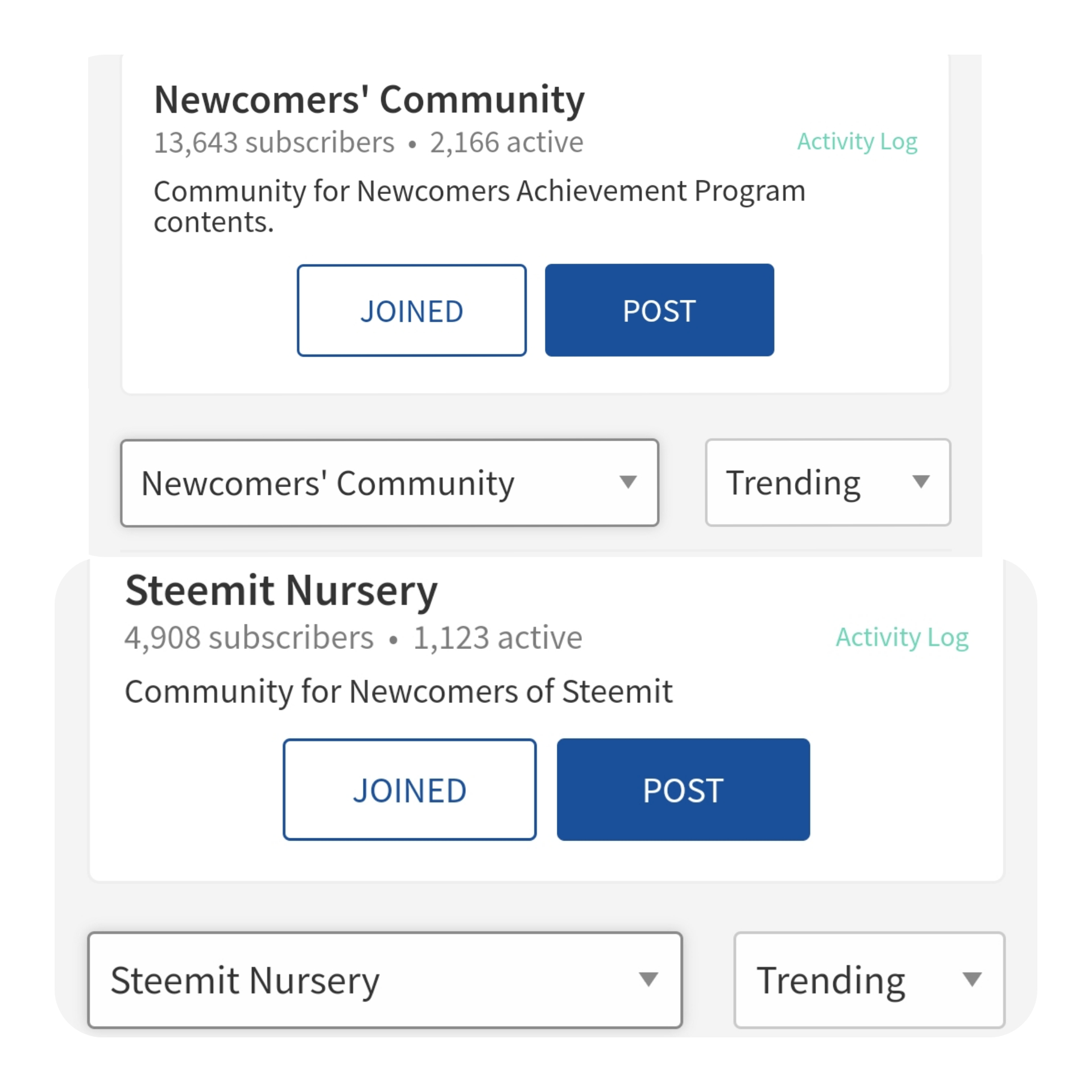Click the "Community for Newcomers of Steemit" description
Image resolution: width=1092 pixels, height=1092 pixels.
tap(398, 692)
